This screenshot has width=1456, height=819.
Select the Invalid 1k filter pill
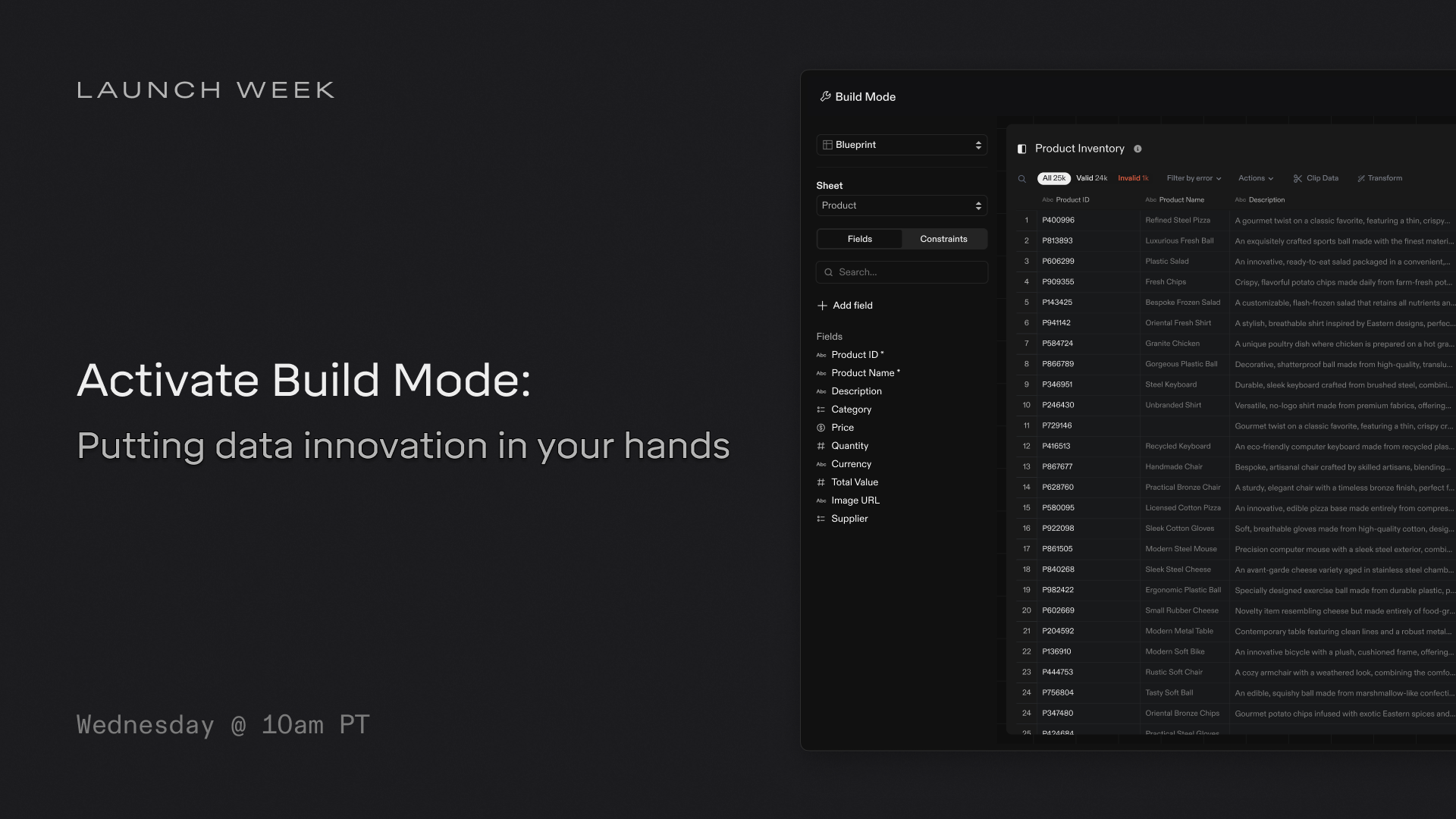[x=1133, y=178]
